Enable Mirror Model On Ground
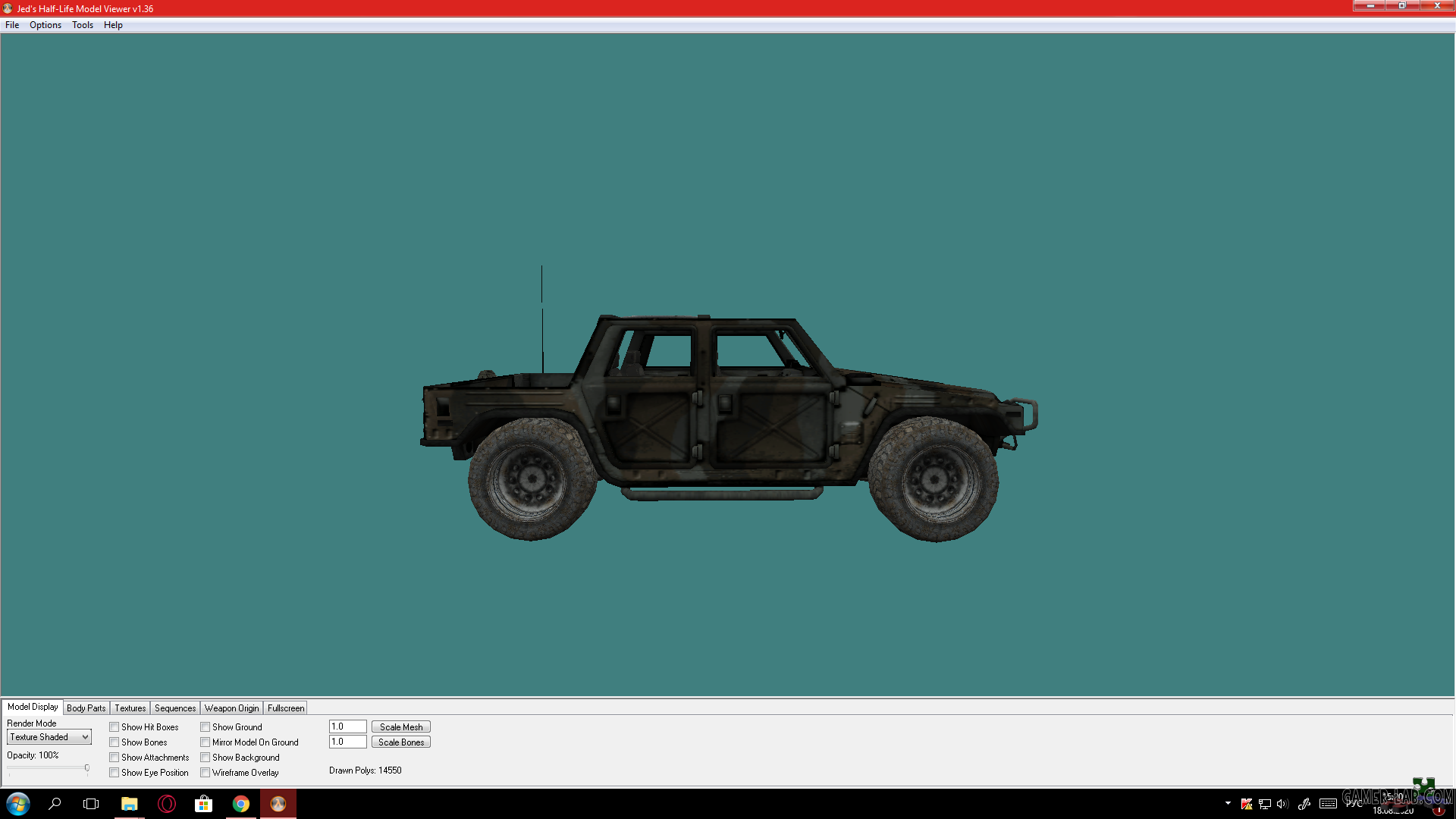The image size is (1456, 819). coord(205,742)
